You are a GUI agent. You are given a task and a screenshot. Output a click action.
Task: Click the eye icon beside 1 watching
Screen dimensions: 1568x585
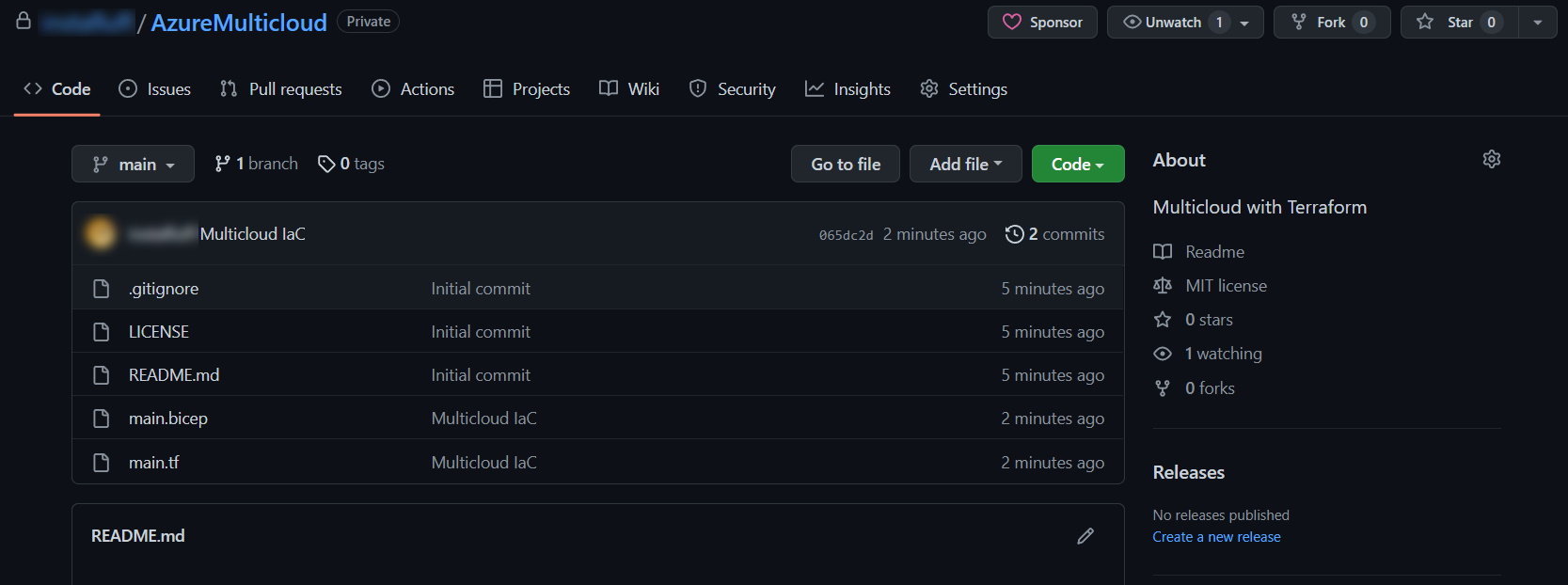tap(1163, 354)
